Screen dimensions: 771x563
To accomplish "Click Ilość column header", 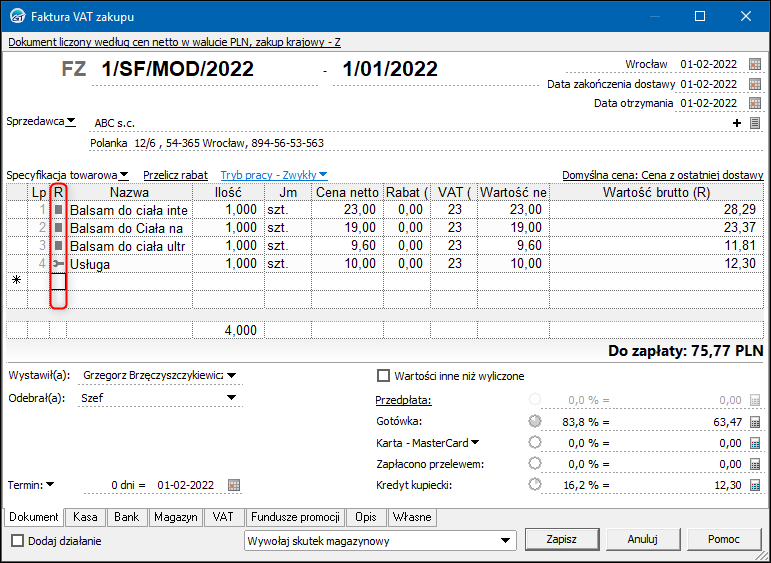I will [x=228, y=192].
